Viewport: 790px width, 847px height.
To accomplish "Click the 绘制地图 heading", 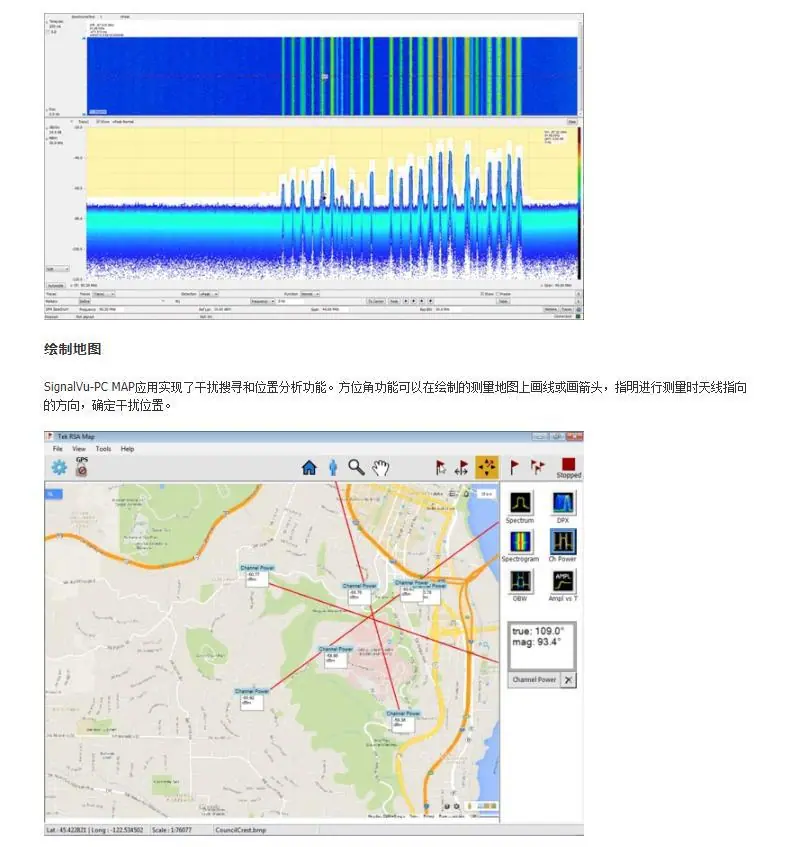I will (72, 349).
